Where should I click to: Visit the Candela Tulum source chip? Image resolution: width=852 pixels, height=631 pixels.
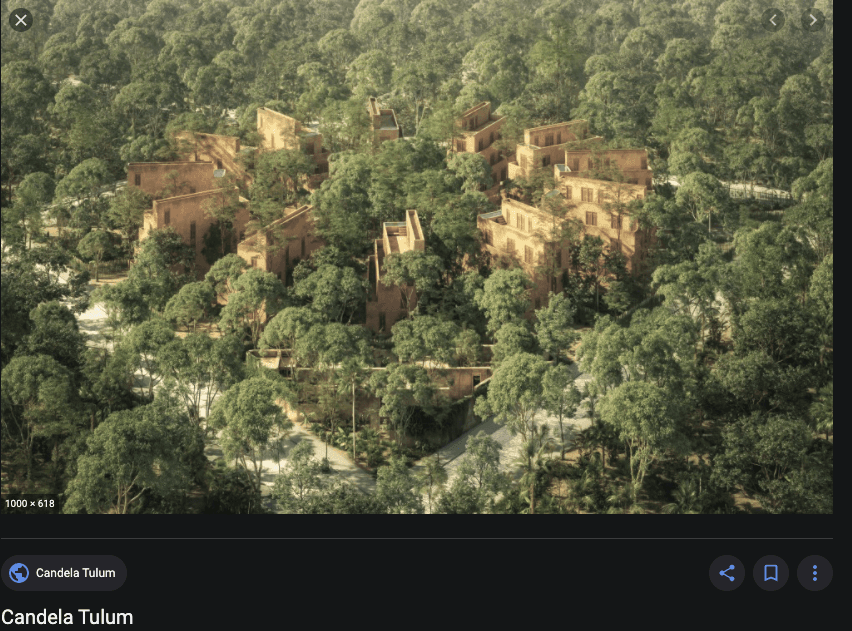64,573
